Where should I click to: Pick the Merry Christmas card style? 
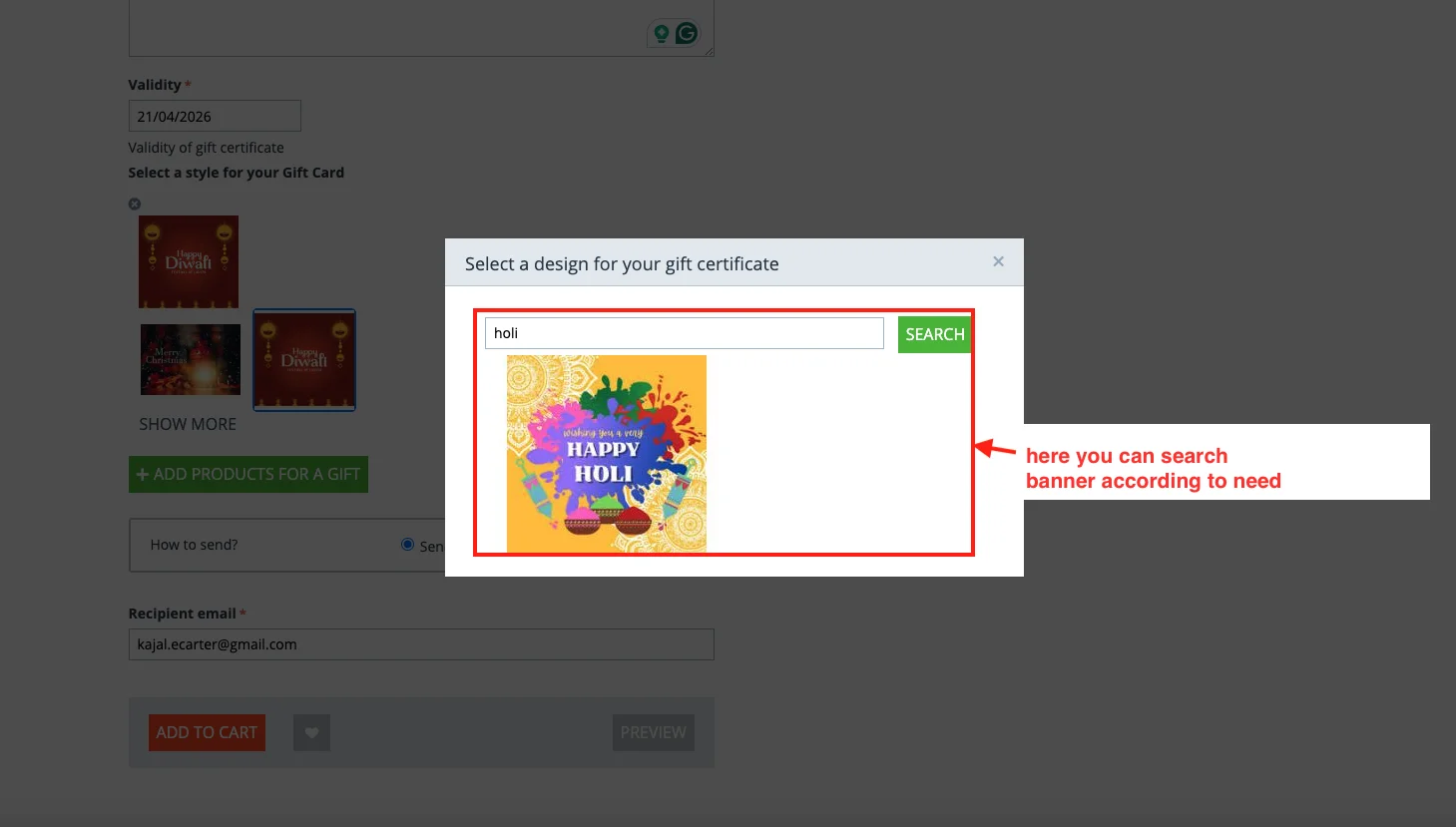[190, 359]
